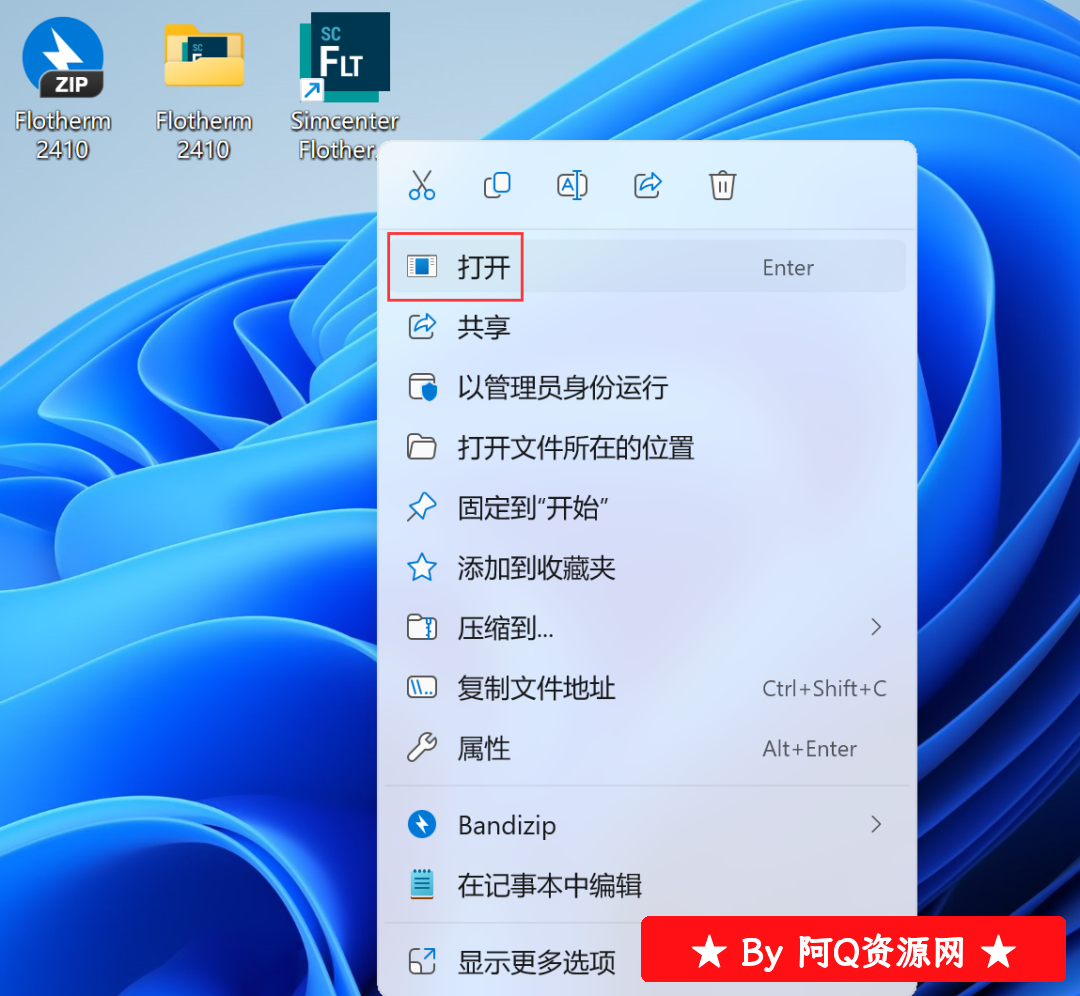Click the Share icon in top icon row
Image resolution: width=1080 pixels, height=996 pixels.
tap(647, 185)
